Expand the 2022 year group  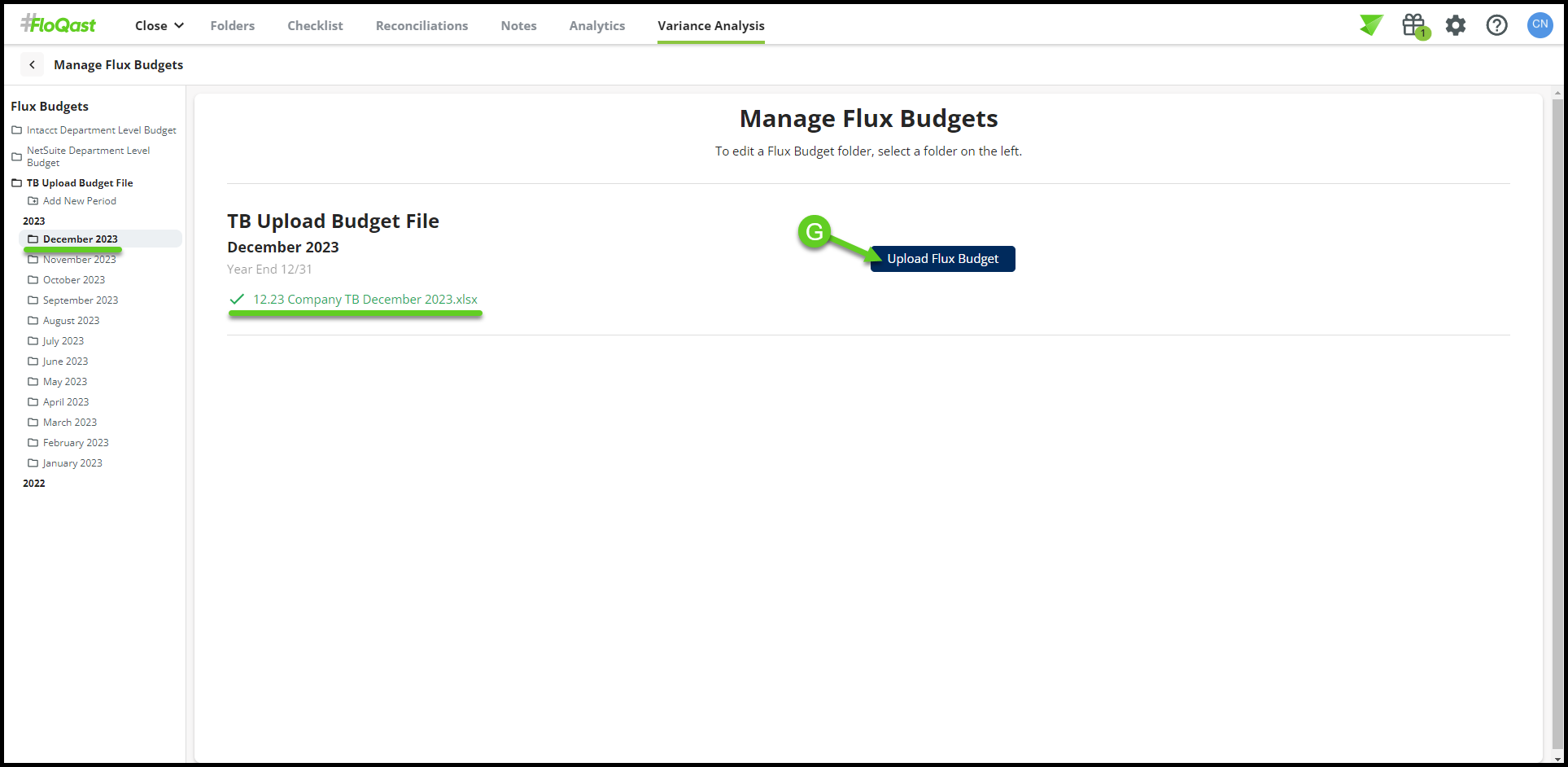[34, 484]
